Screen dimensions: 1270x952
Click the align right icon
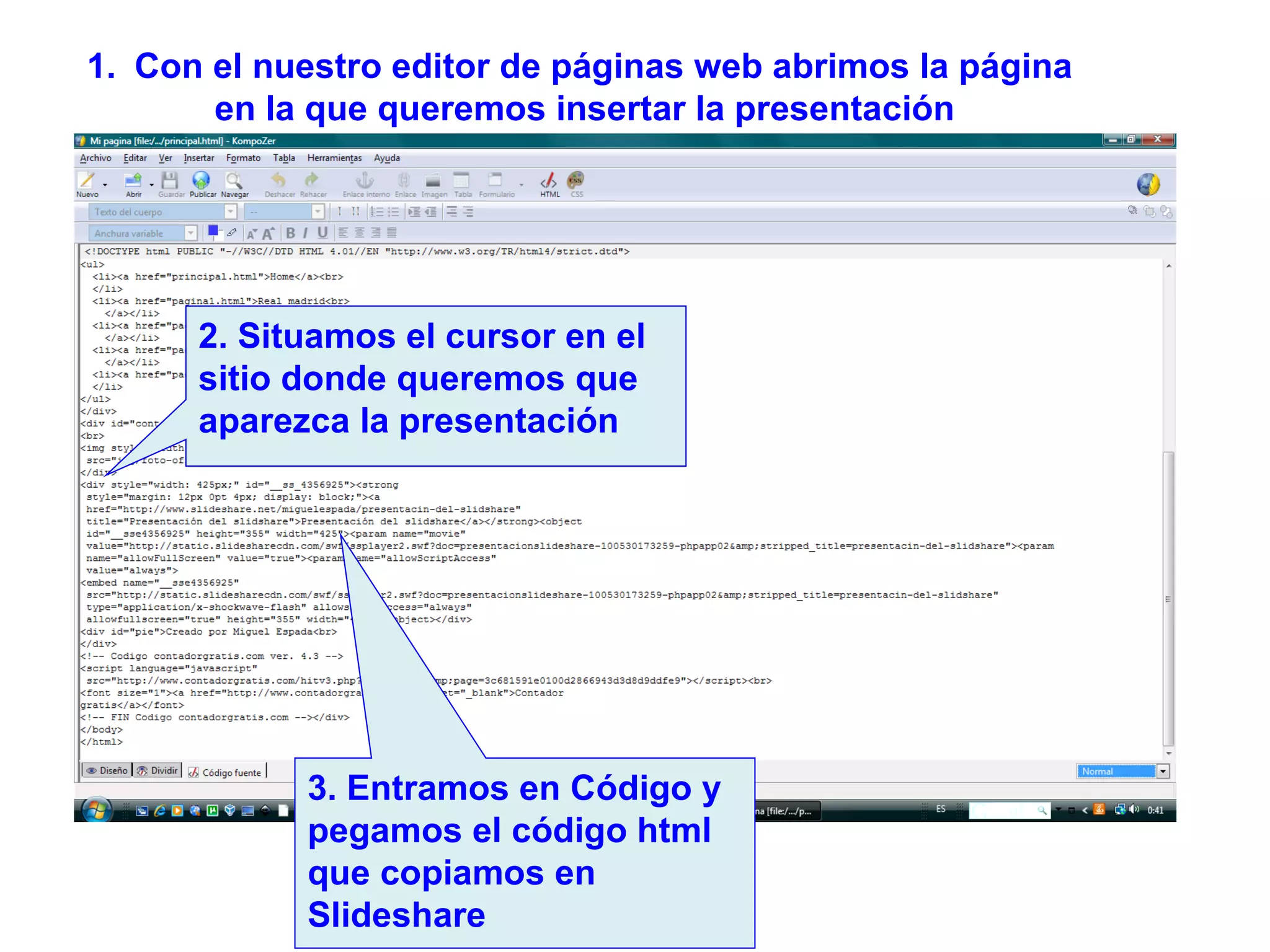tap(375, 233)
